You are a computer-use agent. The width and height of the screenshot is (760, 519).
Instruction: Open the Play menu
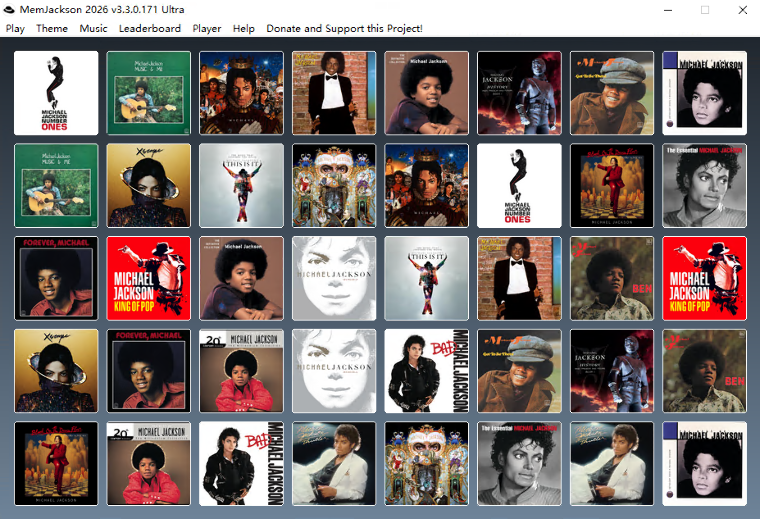point(15,29)
